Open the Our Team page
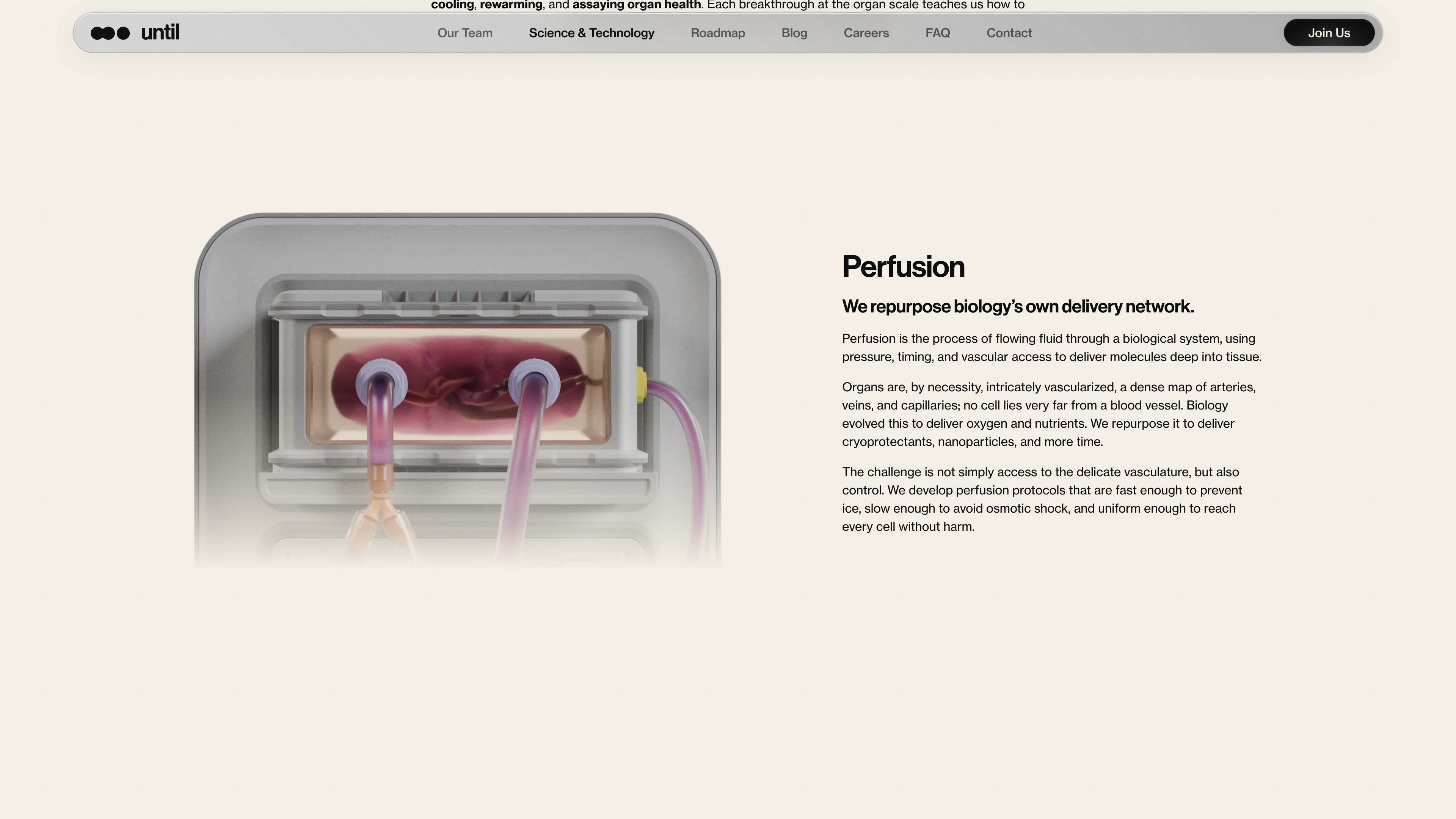The image size is (1456, 819). pyautogui.click(x=464, y=33)
